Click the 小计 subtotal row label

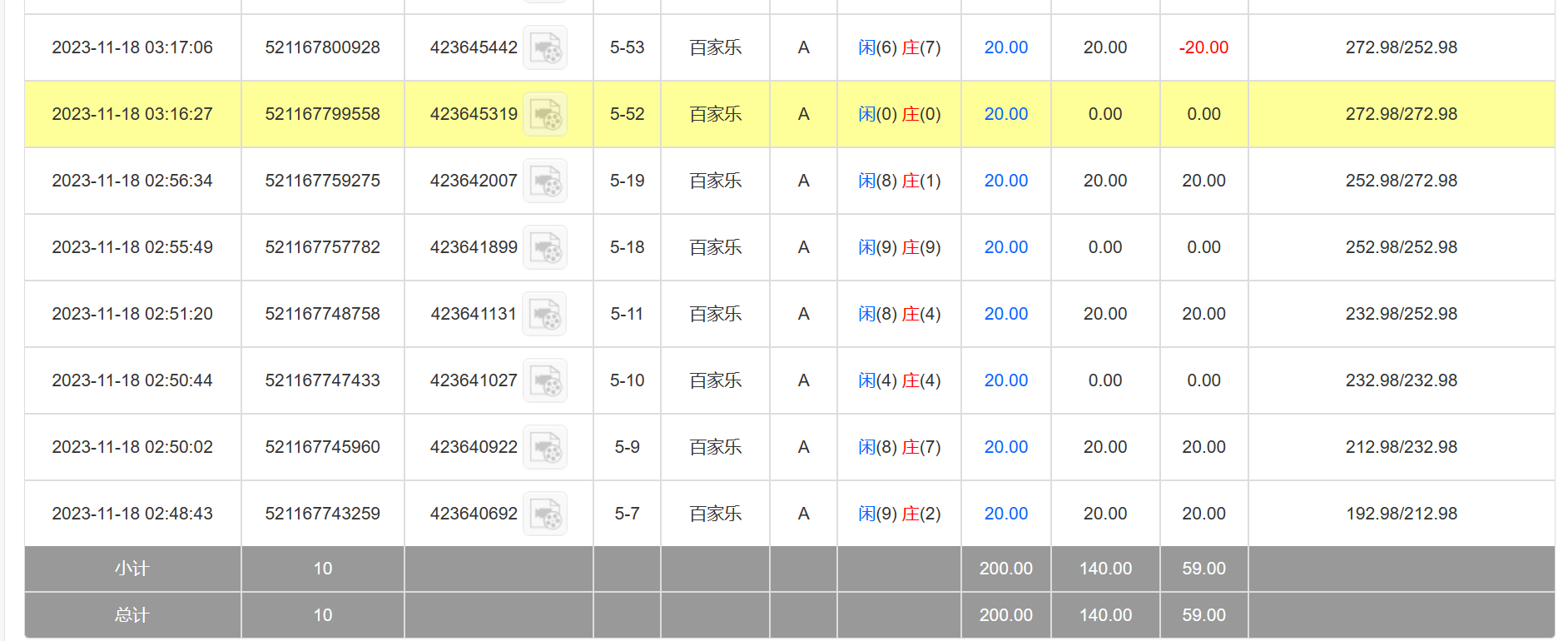click(x=132, y=569)
